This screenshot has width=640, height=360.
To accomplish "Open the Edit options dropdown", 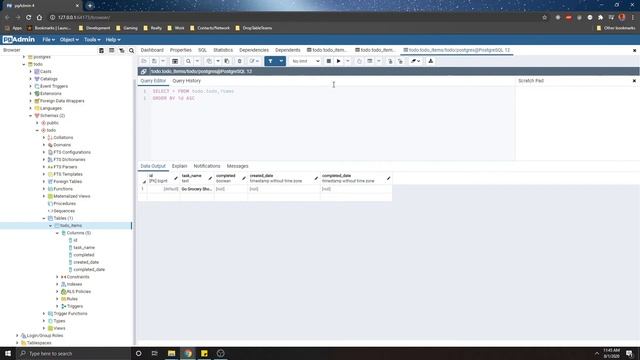I will click(254, 61).
